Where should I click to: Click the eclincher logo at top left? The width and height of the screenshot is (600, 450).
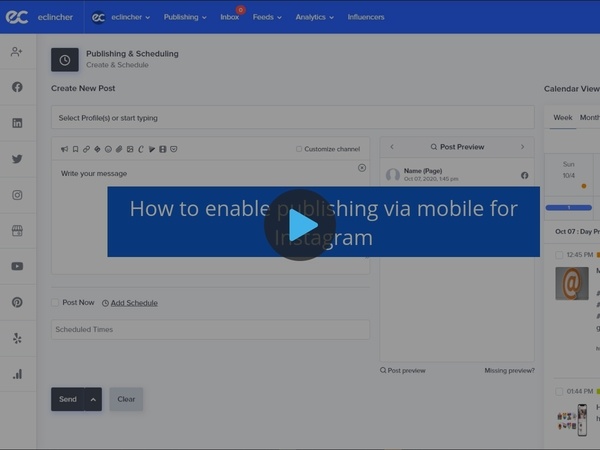[17, 17]
